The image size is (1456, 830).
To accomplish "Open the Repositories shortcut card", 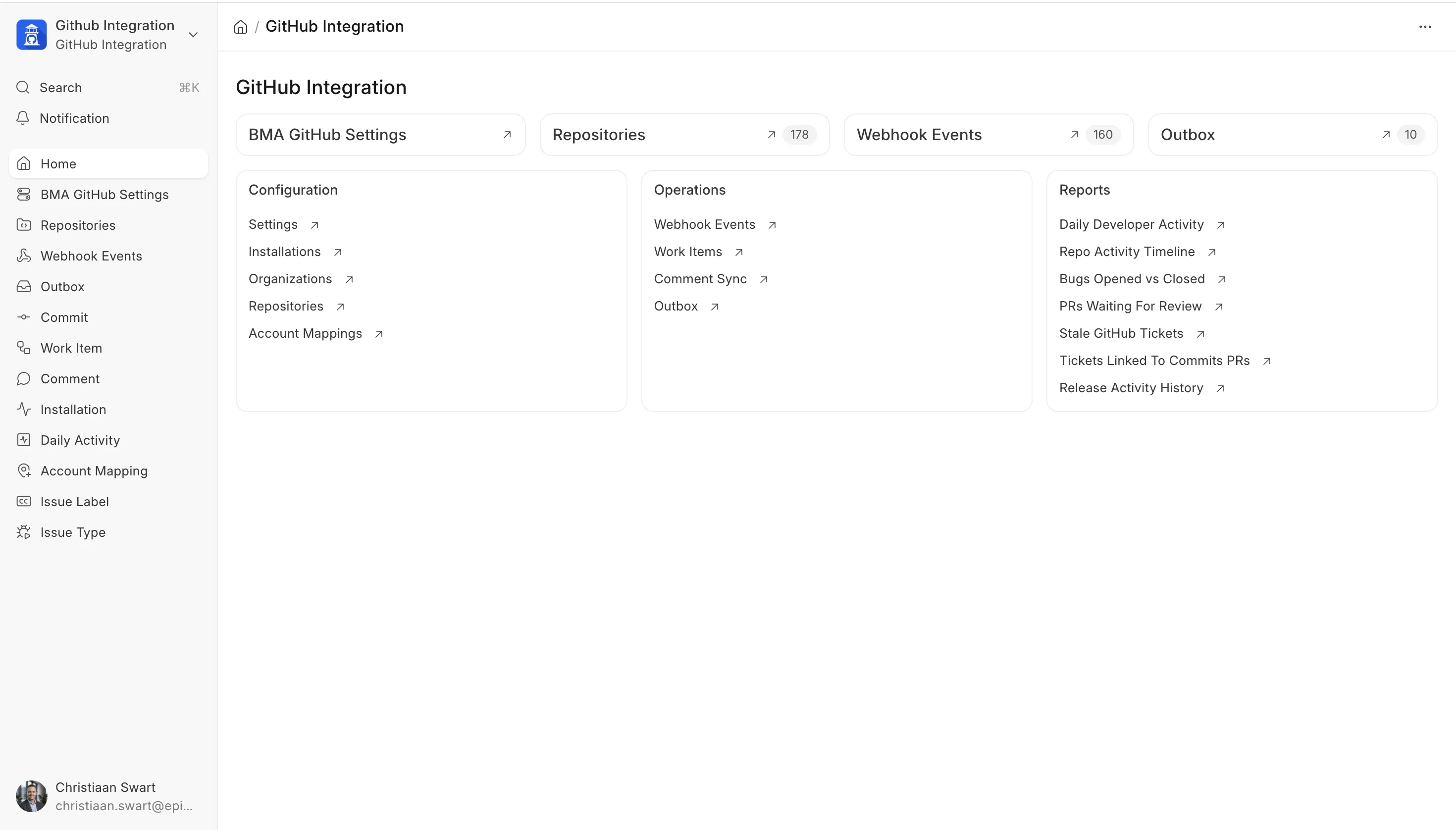I will click(685, 135).
